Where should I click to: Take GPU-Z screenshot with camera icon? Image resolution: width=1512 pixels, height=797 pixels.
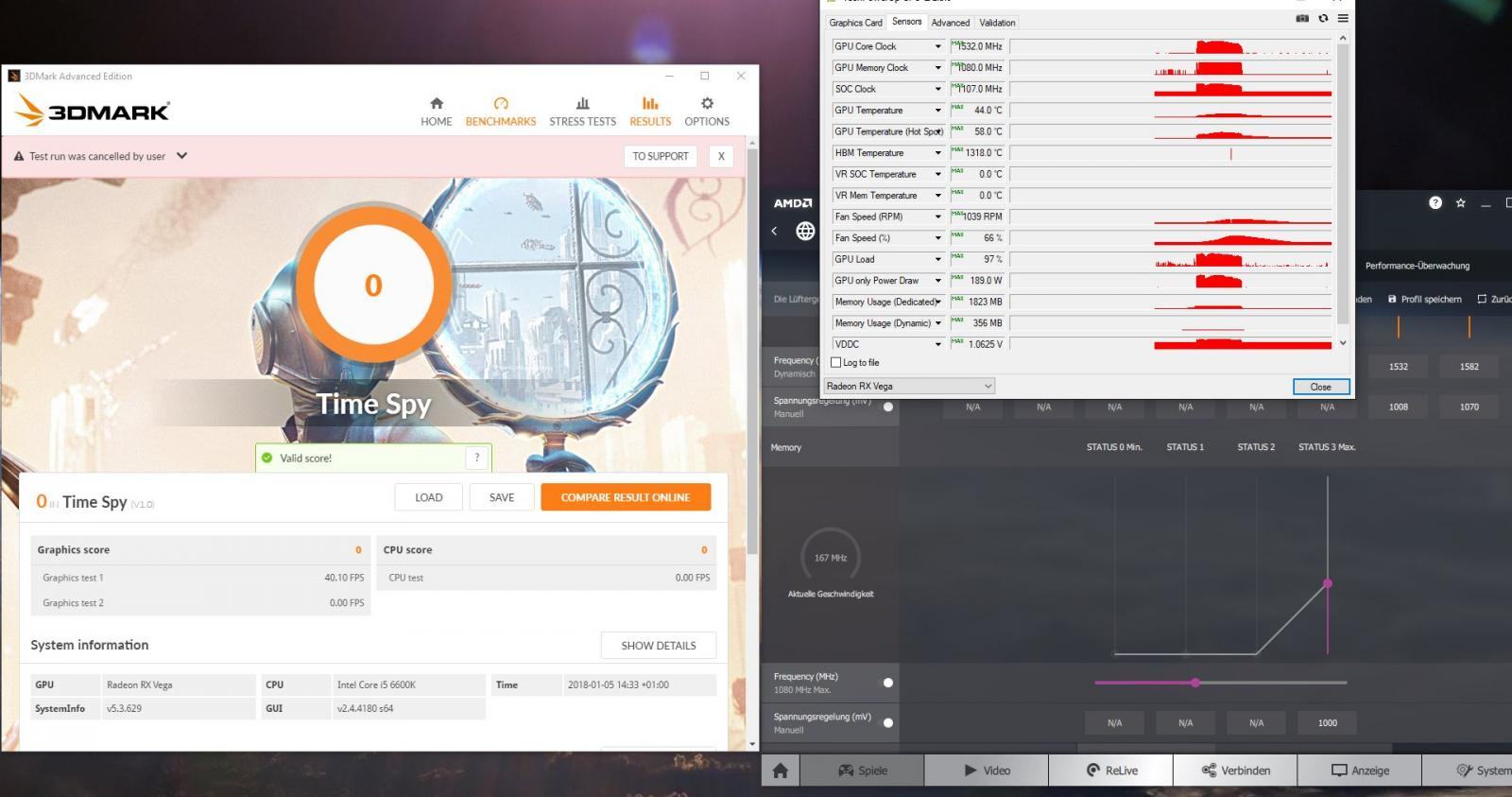(x=1301, y=19)
